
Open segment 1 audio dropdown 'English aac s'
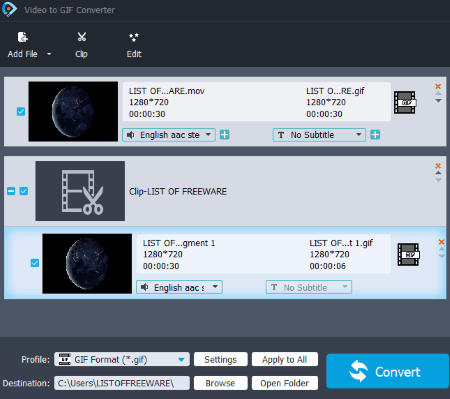(179, 287)
